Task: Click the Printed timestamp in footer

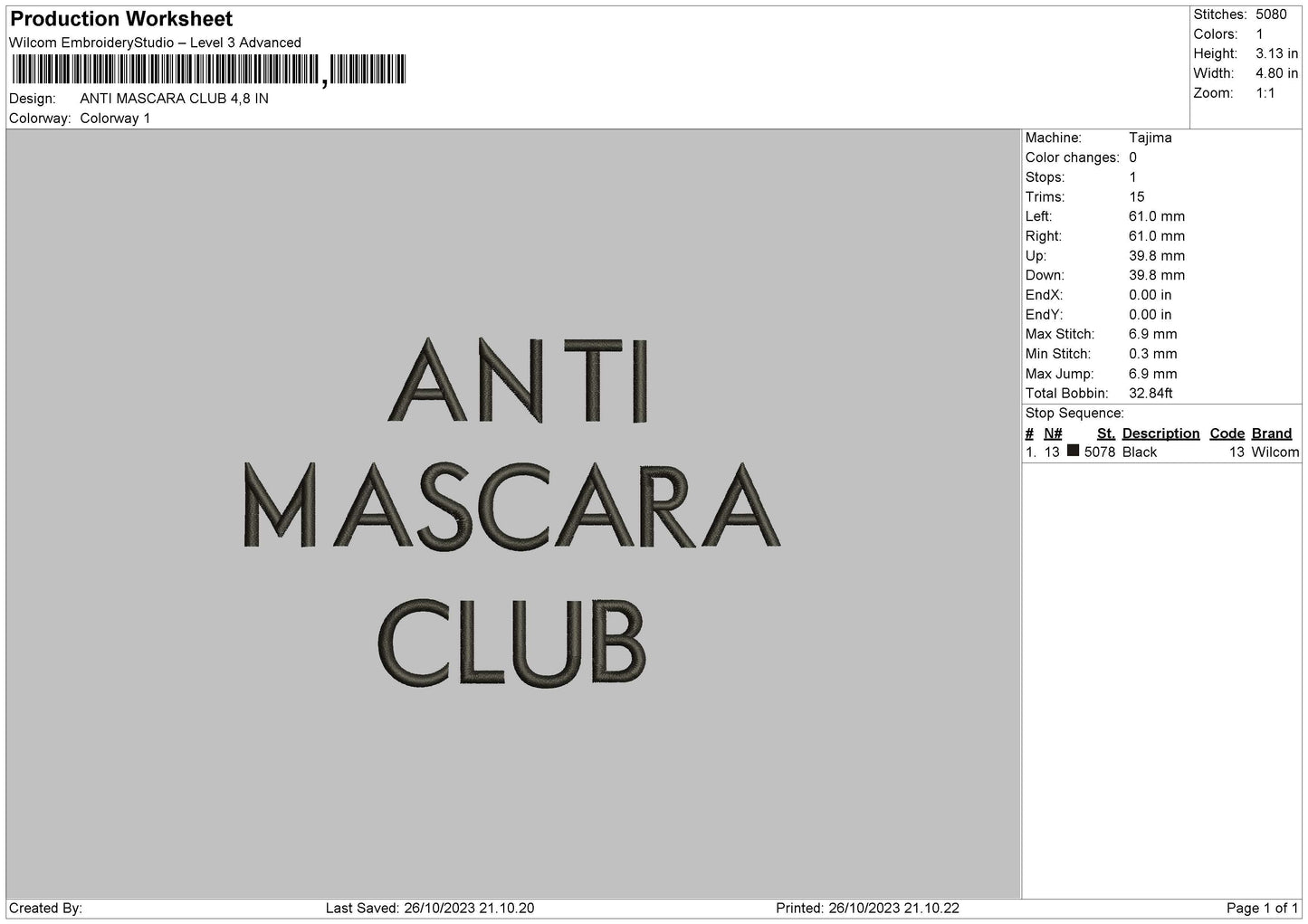Action: [868, 908]
